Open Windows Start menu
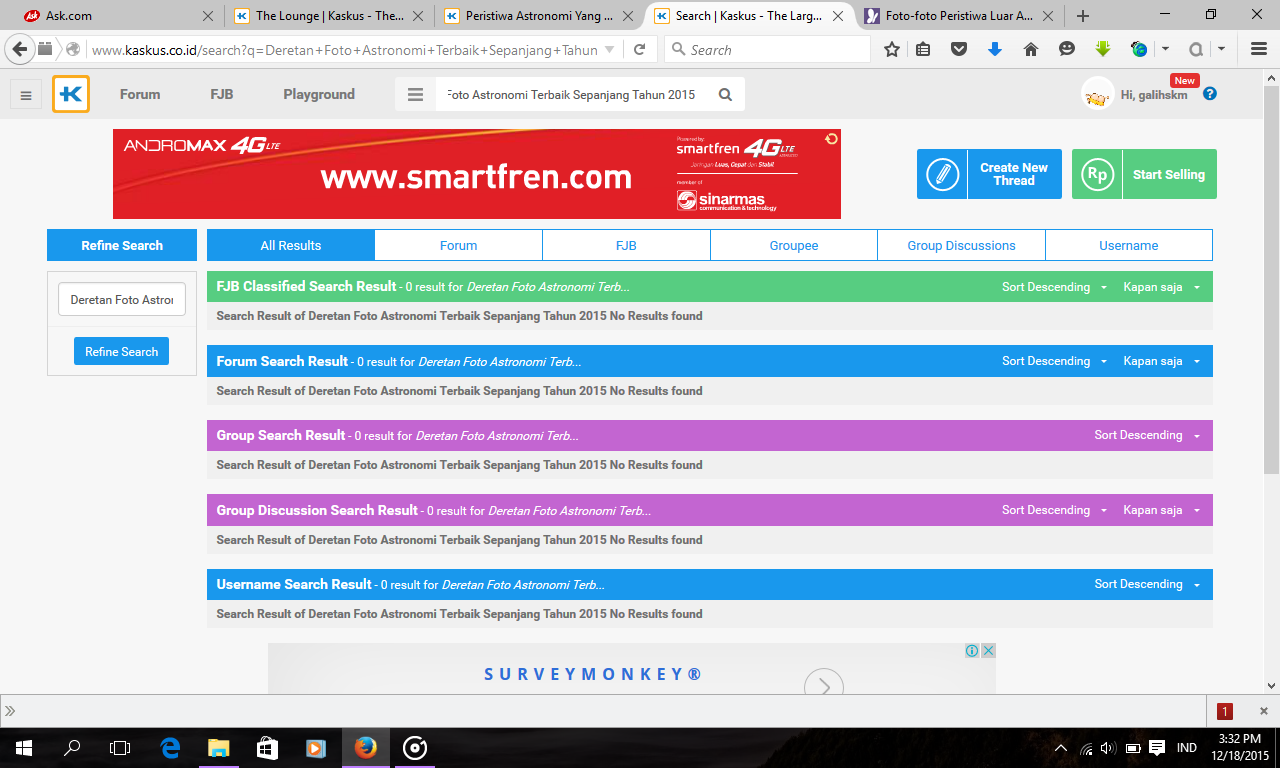Image resolution: width=1280 pixels, height=768 pixels. 24,747
